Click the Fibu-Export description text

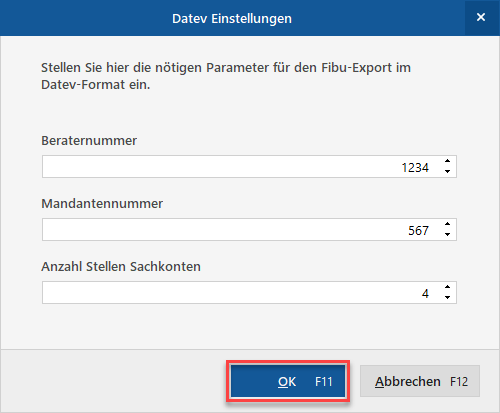(226, 76)
